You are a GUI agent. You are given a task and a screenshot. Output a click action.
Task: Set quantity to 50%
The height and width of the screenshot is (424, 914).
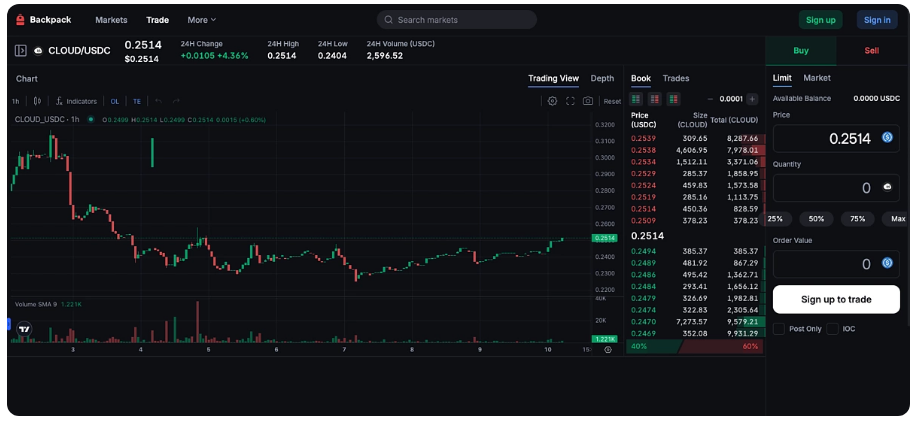(816, 219)
